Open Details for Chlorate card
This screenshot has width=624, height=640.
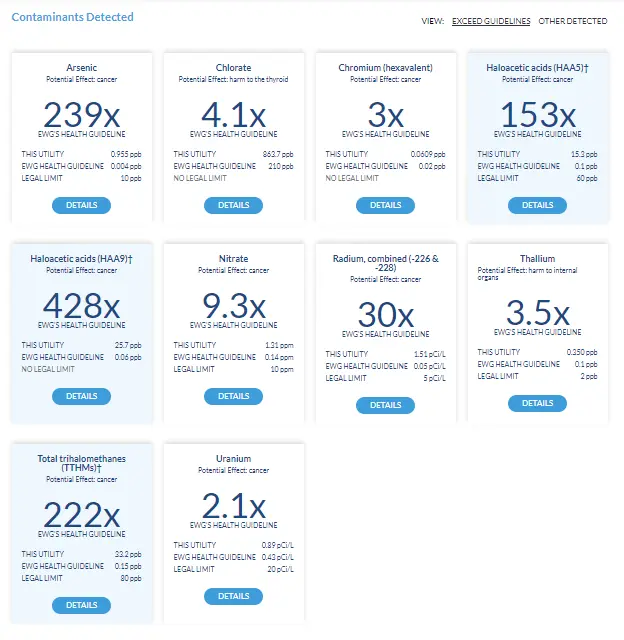coord(233,205)
